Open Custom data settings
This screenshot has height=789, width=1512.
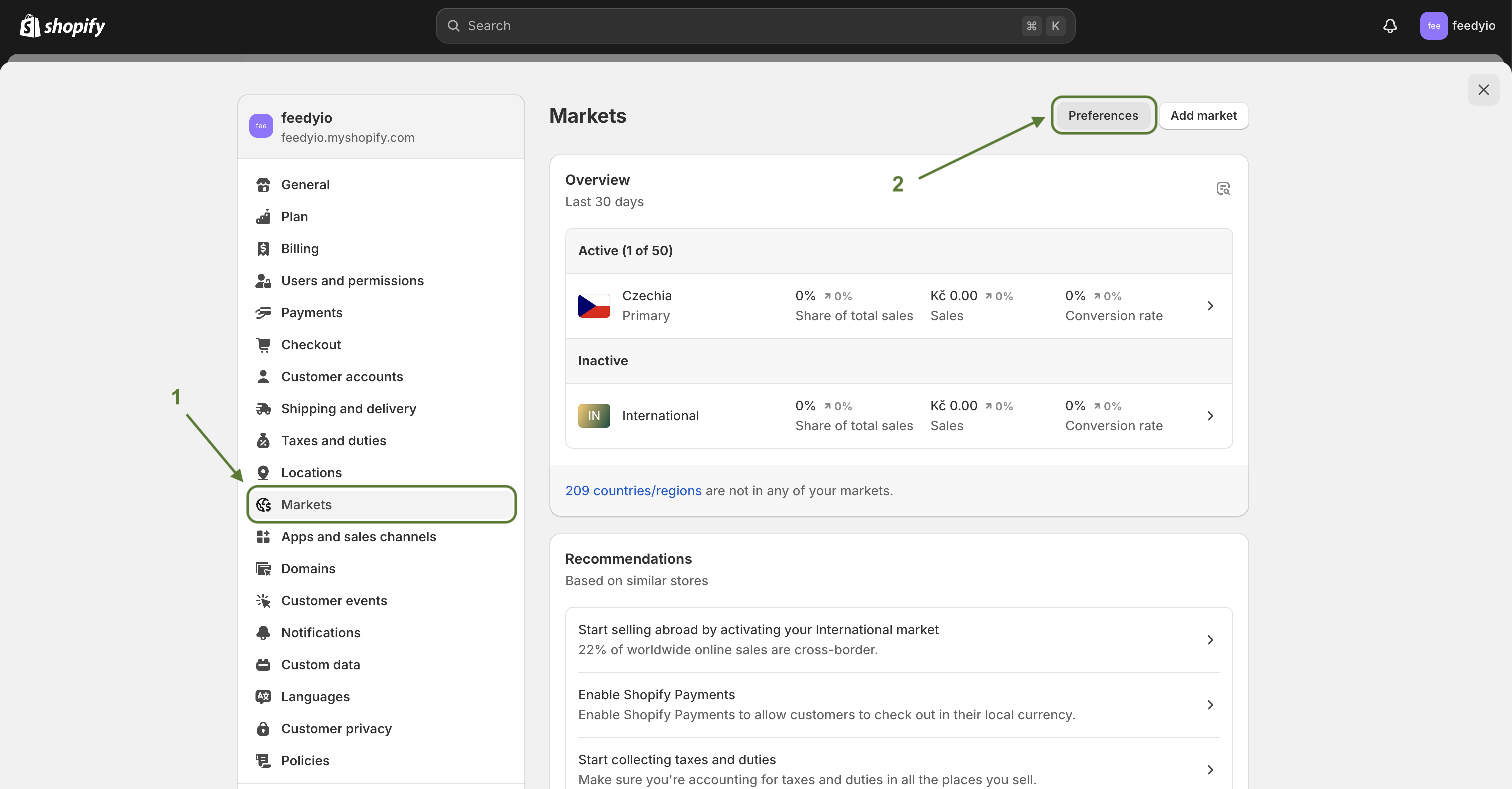(381, 664)
